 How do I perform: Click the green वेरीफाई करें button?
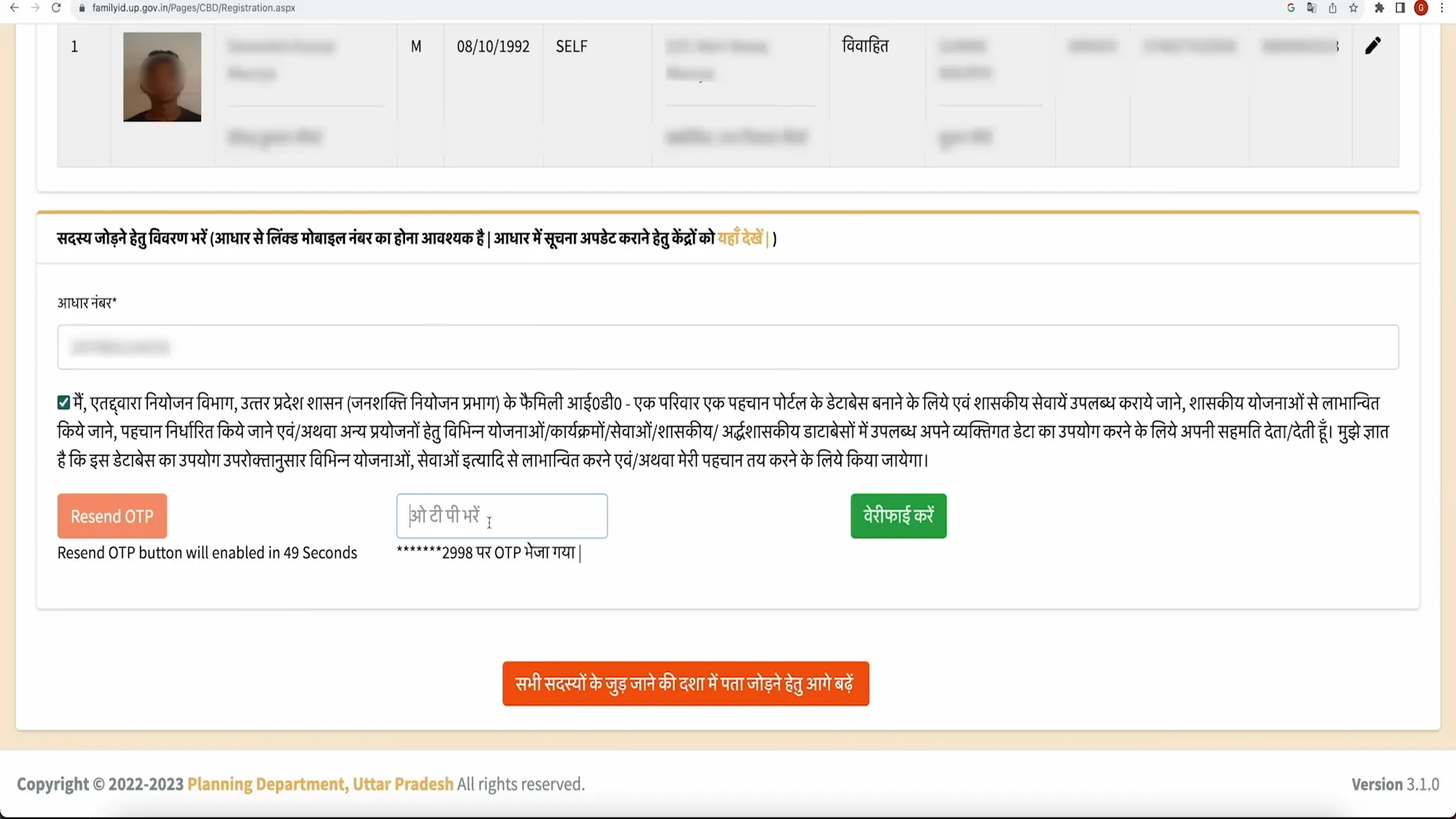coord(898,516)
